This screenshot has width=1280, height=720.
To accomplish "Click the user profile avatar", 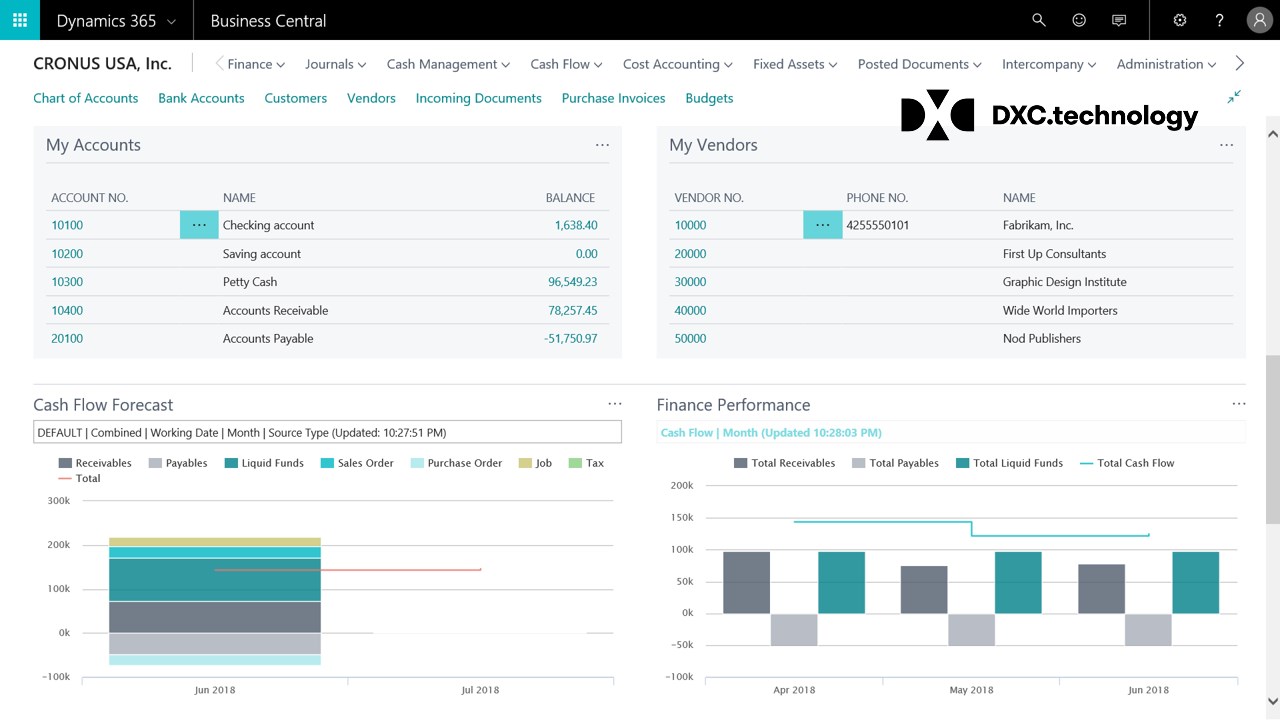I will pos(1260,20).
